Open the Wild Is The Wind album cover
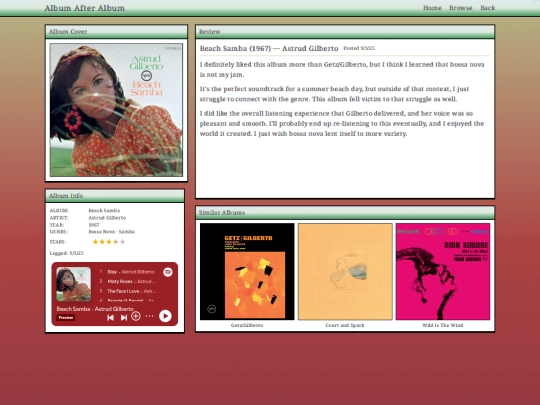 [x=443, y=271]
